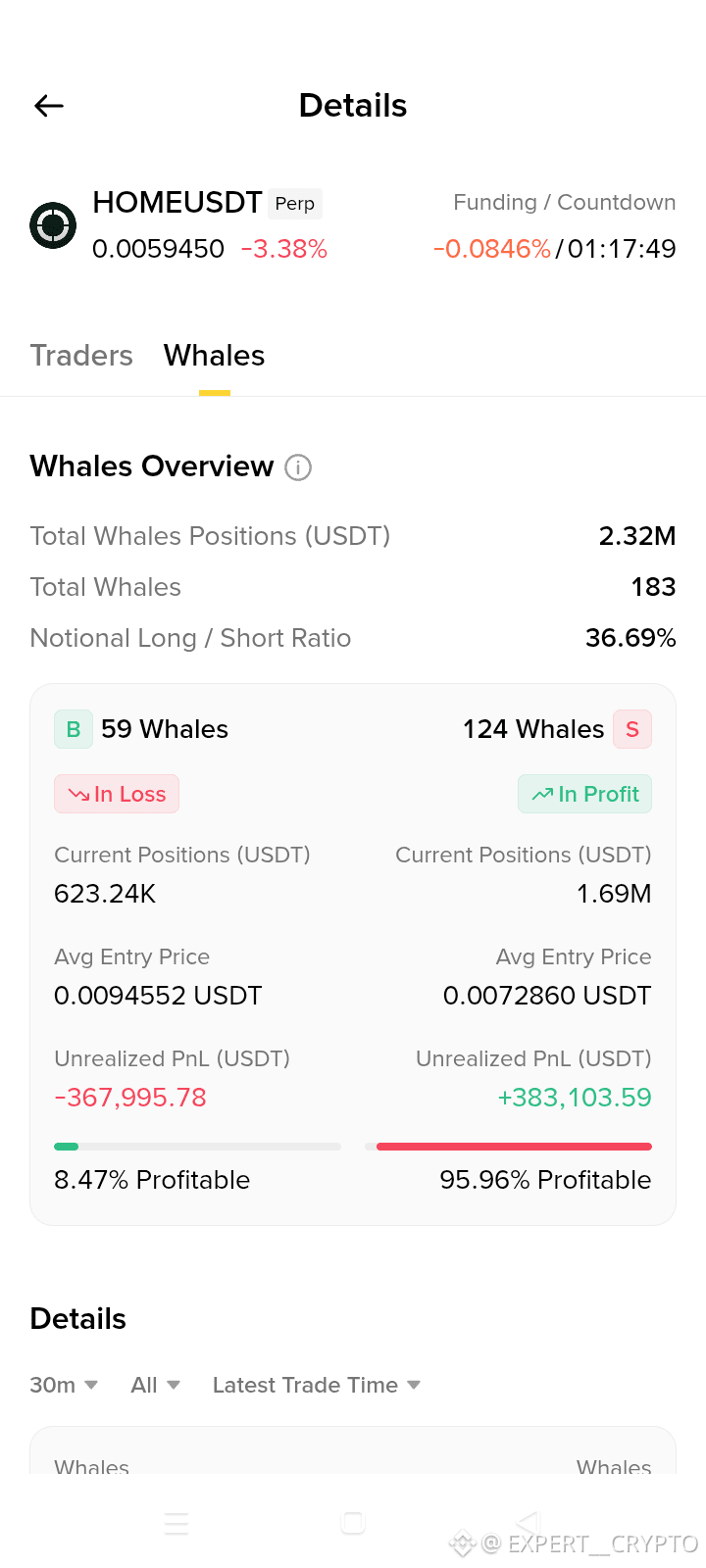Tap the short Unrealized PnL +383,103.59 value
The height and width of the screenshot is (1568, 706).
coord(575,1097)
